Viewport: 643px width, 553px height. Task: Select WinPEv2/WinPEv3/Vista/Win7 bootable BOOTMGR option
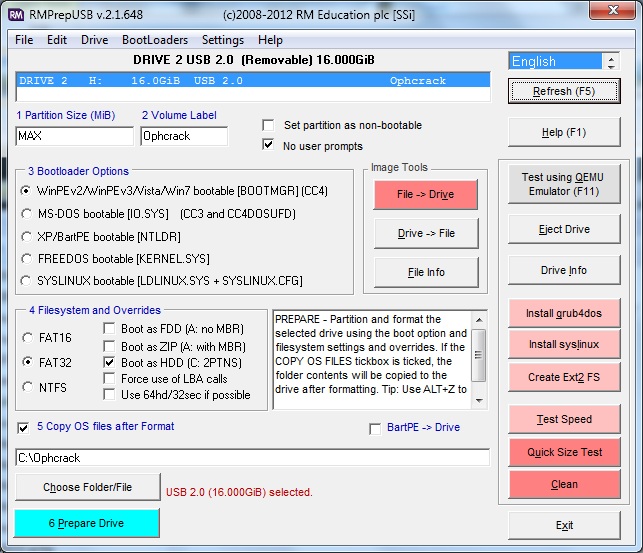point(26,191)
